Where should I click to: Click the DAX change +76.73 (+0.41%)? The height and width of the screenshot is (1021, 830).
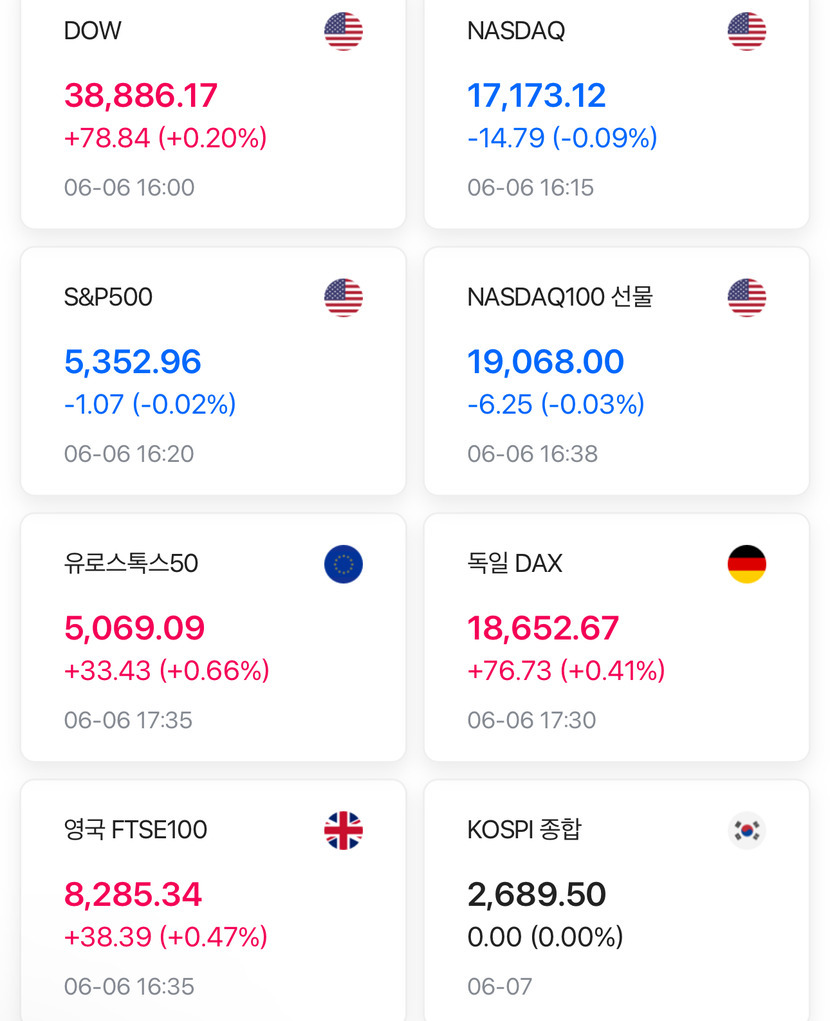click(565, 671)
